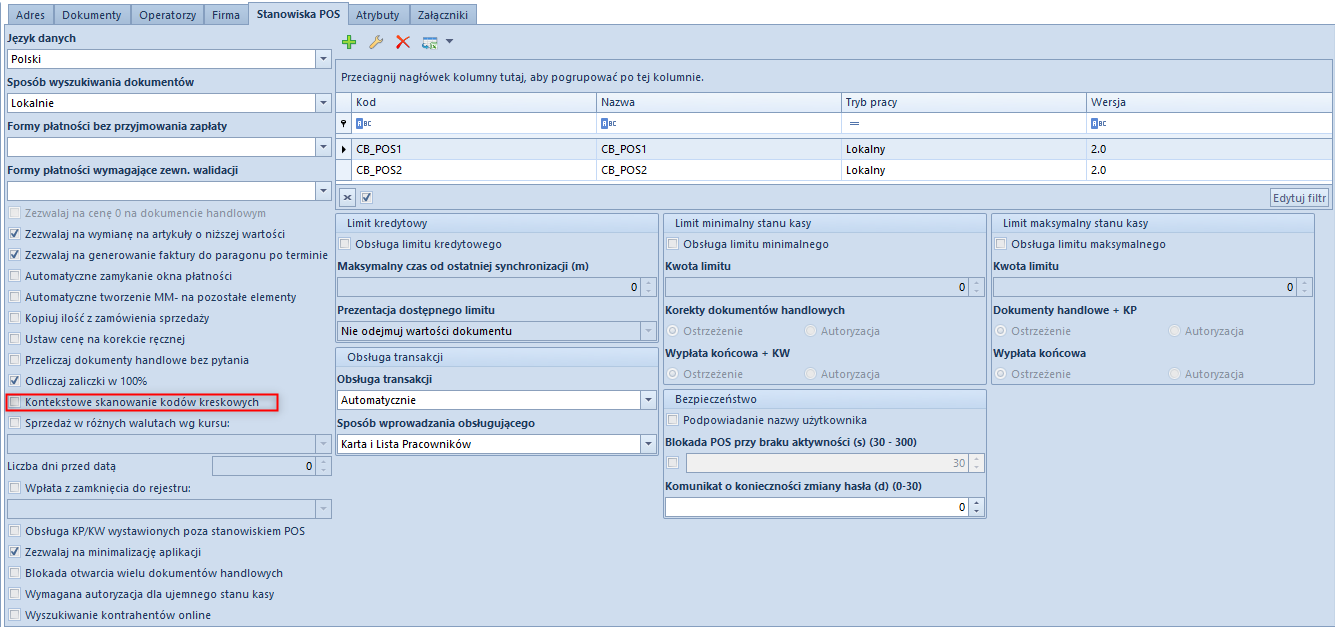Open the Sposób wprowadzania obsługującego dropdown
The height and width of the screenshot is (627, 1335).
point(647,444)
